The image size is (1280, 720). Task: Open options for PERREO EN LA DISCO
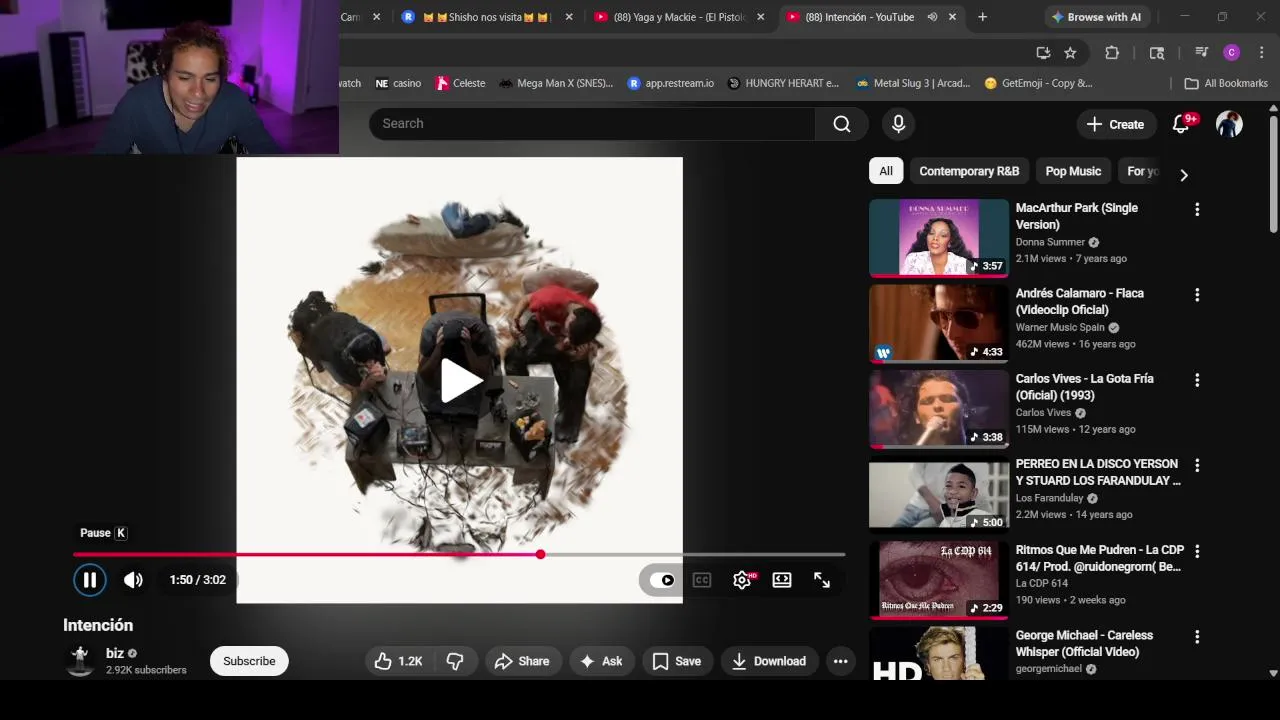[1197, 465]
